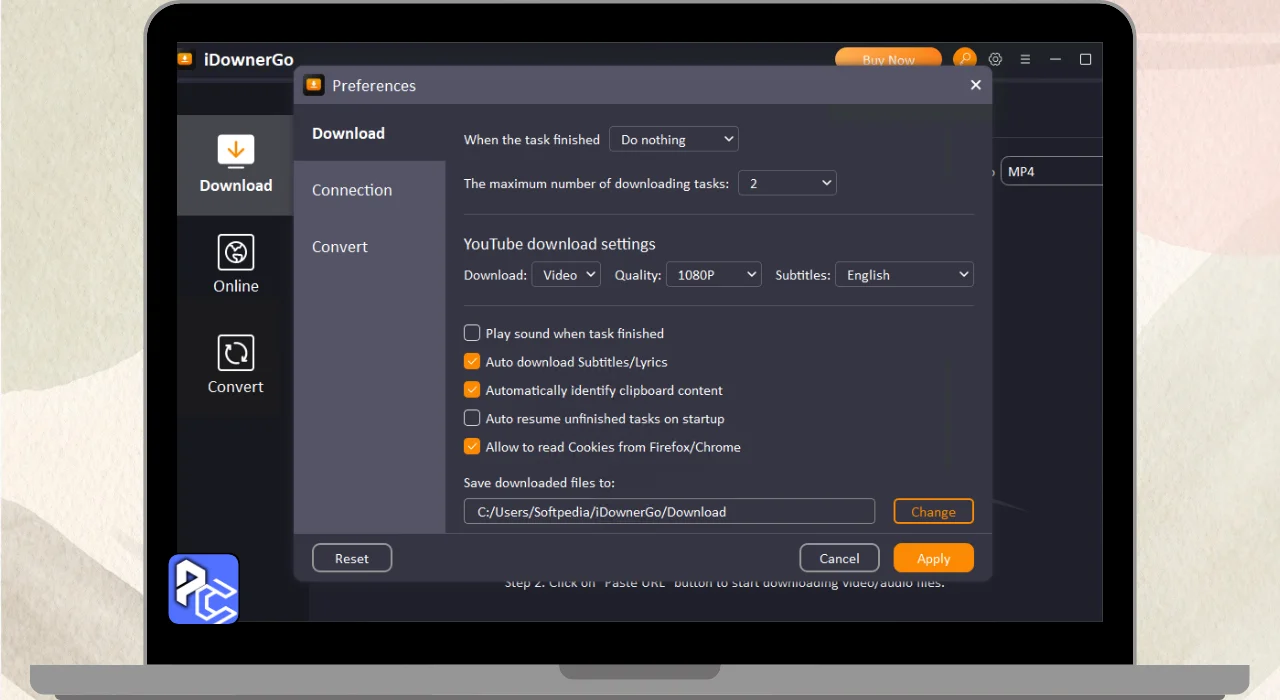
Task: Select the Convert preferences tab
Action: click(x=369, y=247)
